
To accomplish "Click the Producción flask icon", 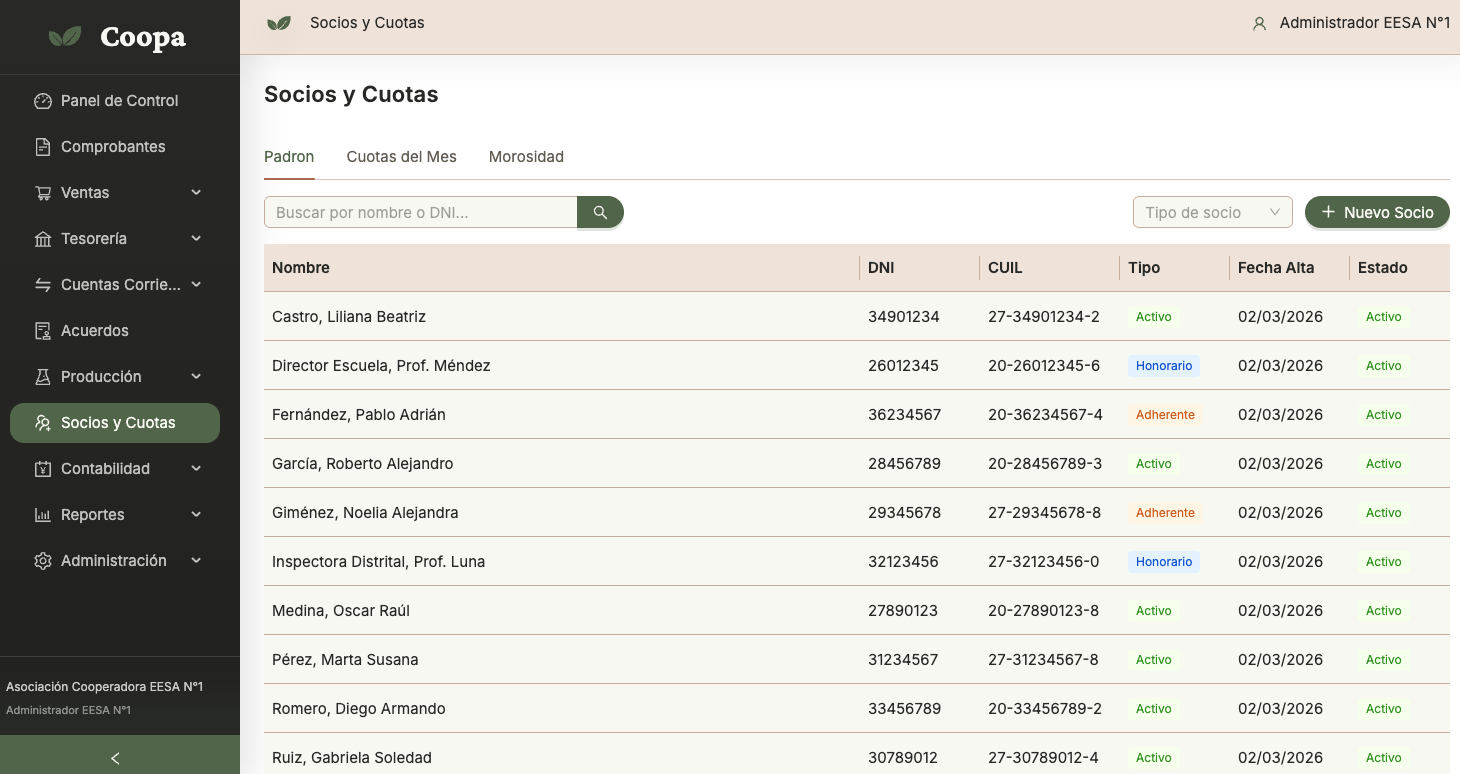I will (43, 377).
